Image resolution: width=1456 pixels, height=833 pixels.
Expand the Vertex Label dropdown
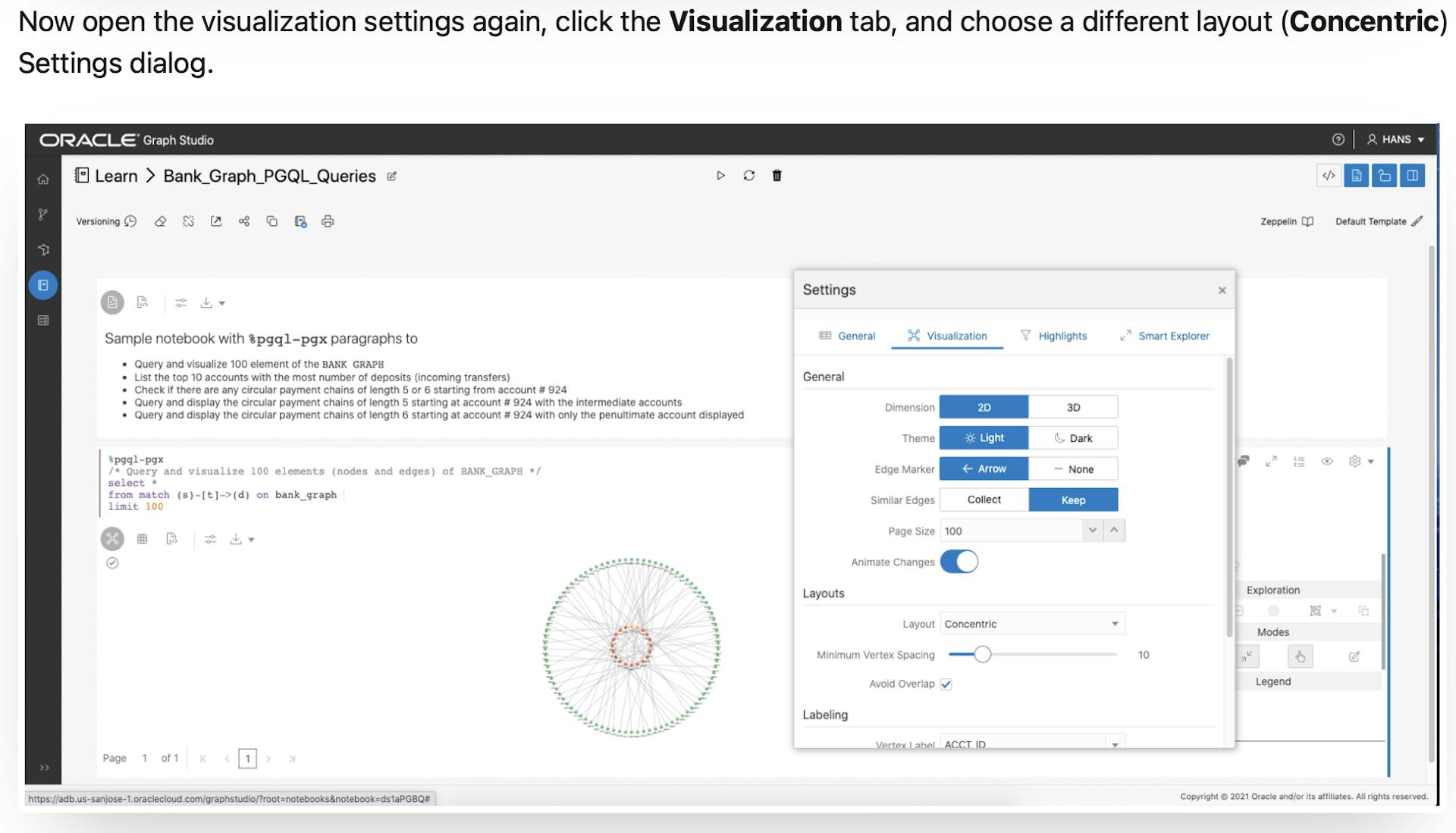tap(1115, 744)
